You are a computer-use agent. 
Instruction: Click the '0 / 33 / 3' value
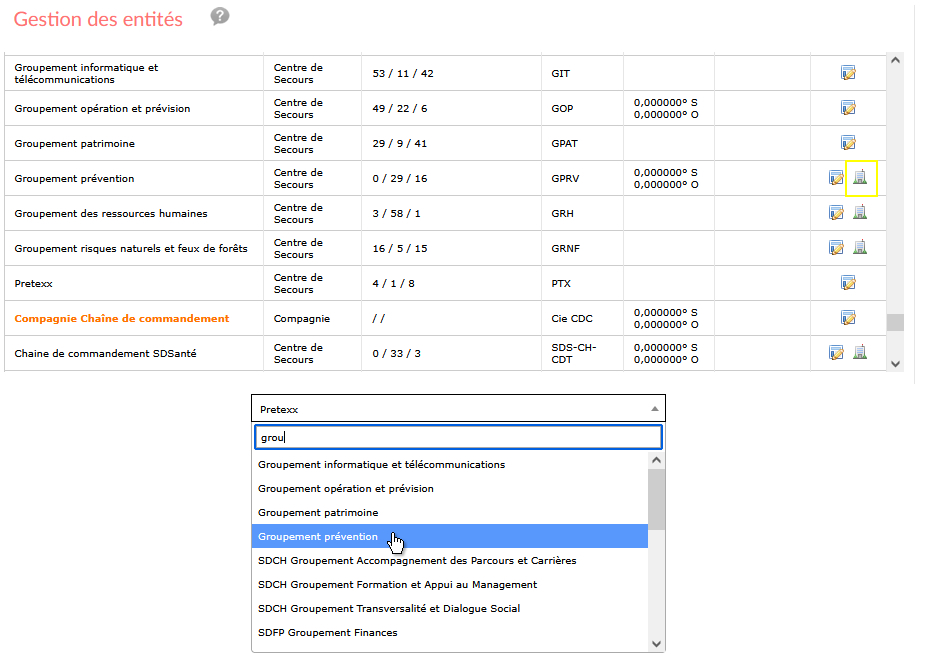point(396,353)
